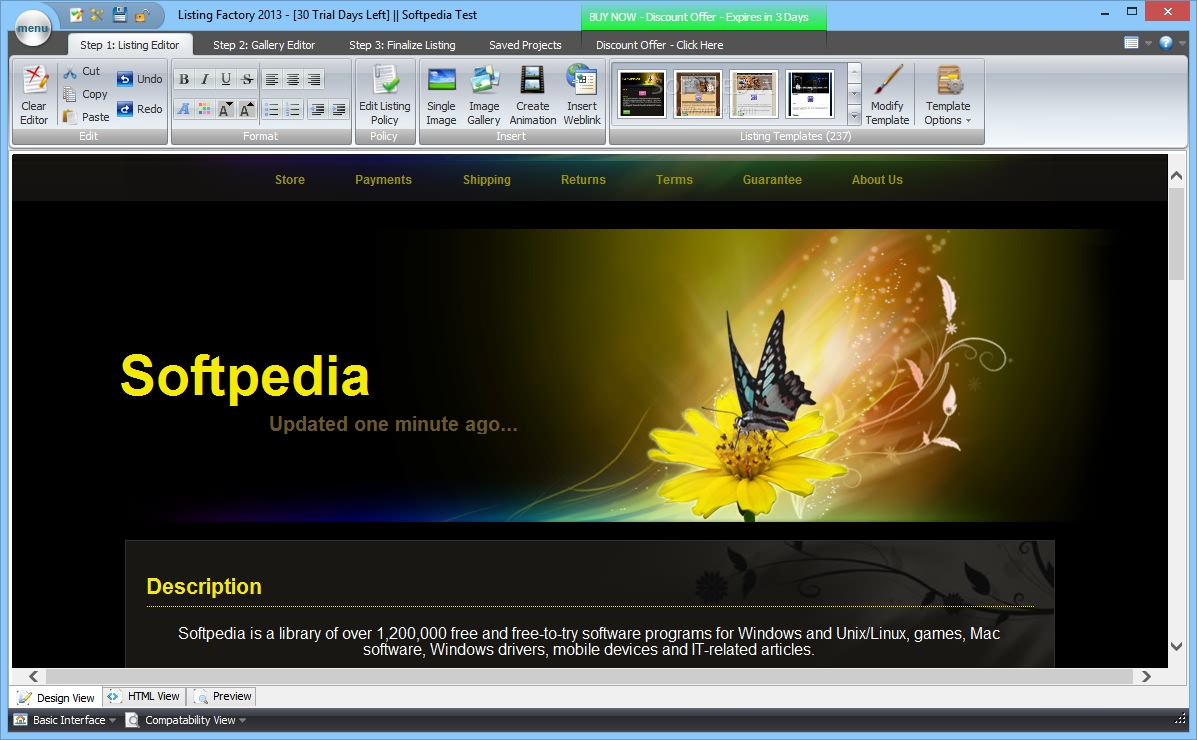Screen dimensions: 1197x740
Task: Cut the selection with scissors icon
Action: [x=82, y=71]
